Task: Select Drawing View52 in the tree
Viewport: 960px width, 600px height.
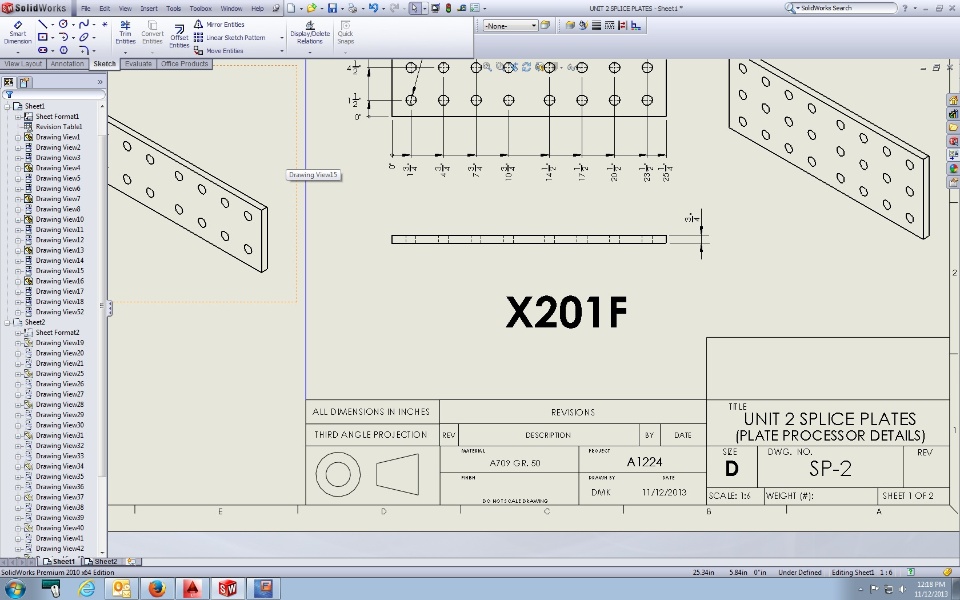Action: (x=59, y=312)
